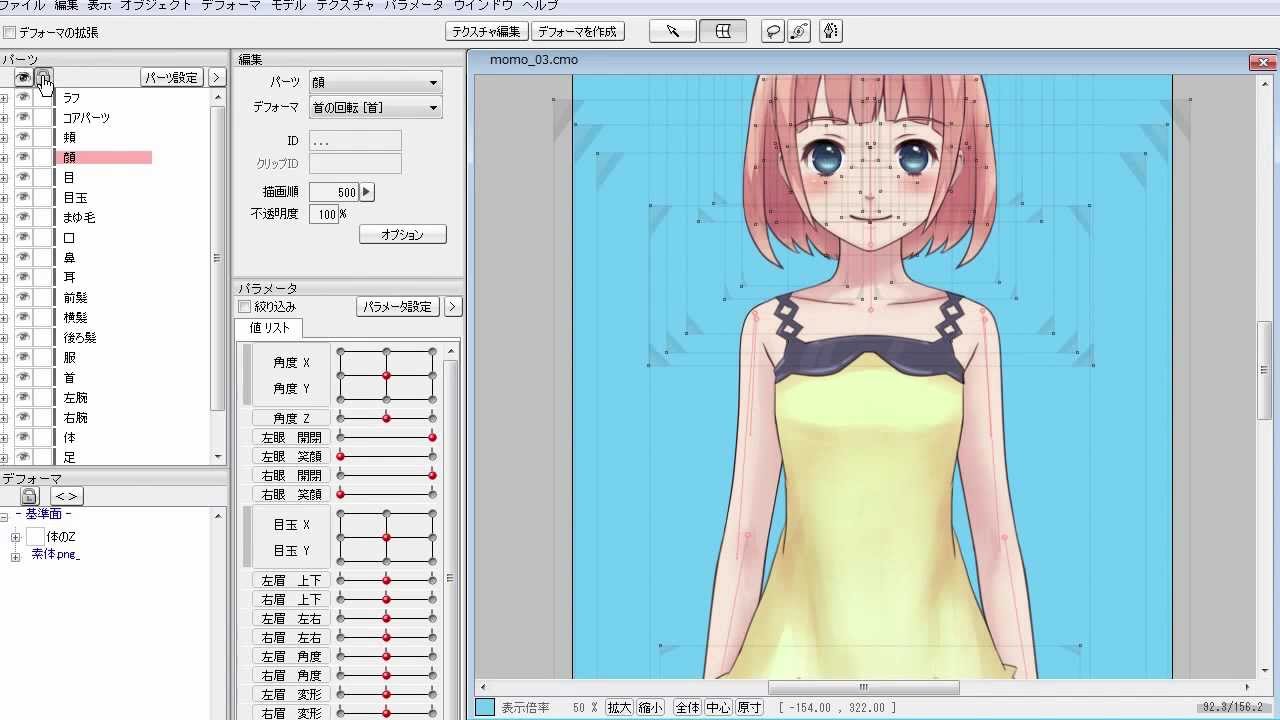The width and height of the screenshot is (1280, 720).
Task: Click the canvas horizontal scrollbar
Action: [x=863, y=687]
